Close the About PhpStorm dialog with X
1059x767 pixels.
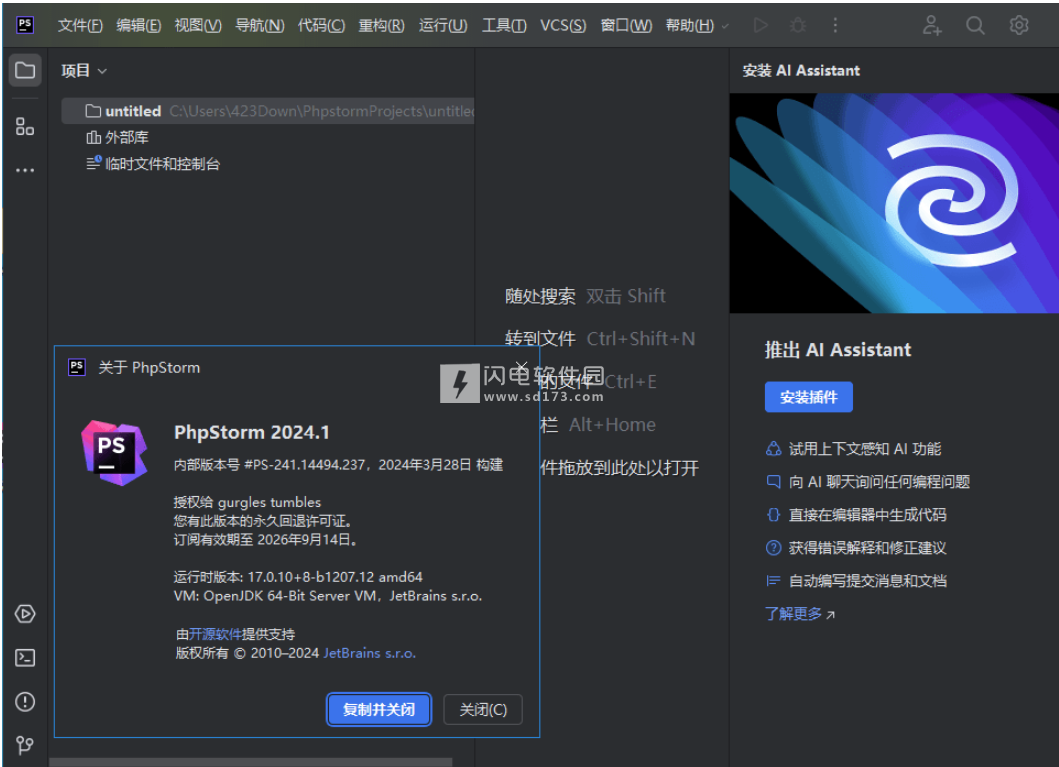(x=521, y=367)
